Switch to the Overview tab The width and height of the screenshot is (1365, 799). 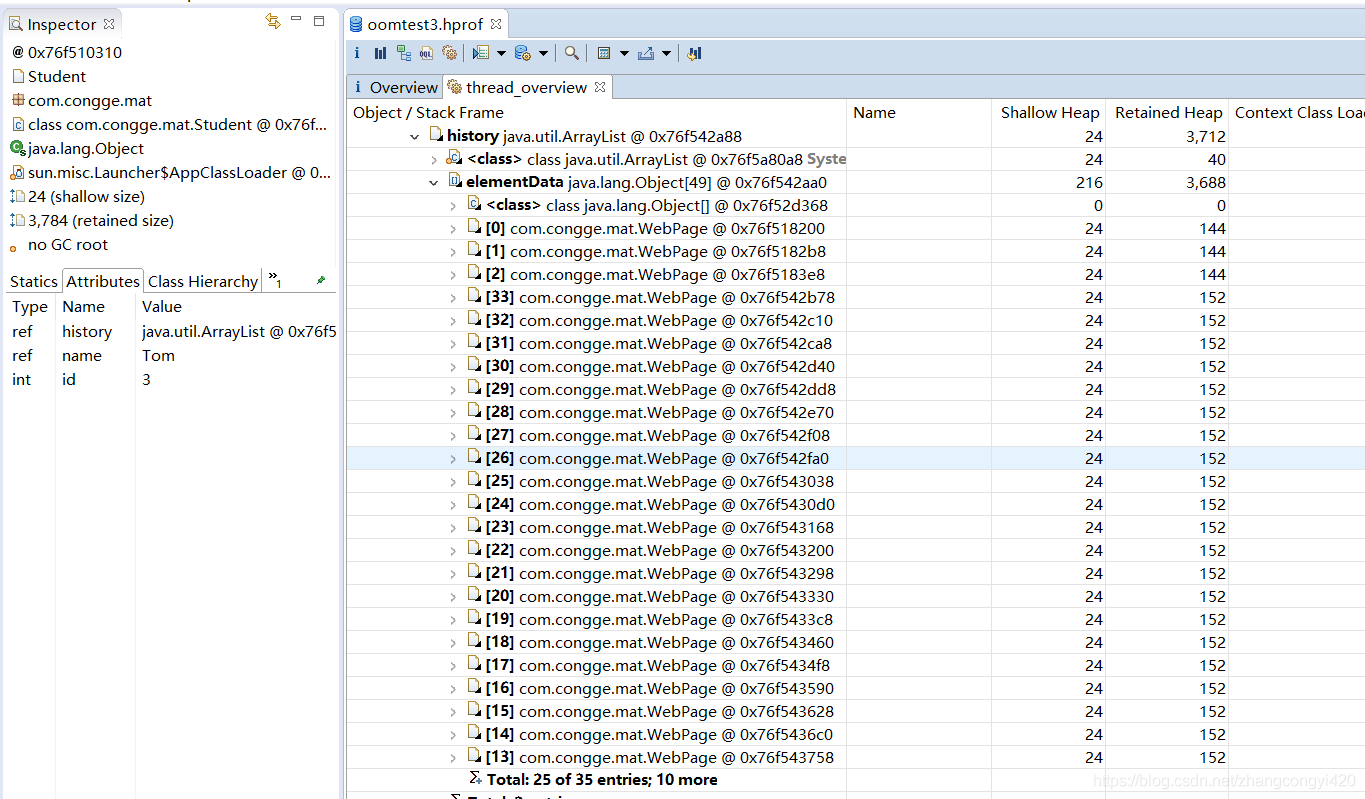coord(395,87)
